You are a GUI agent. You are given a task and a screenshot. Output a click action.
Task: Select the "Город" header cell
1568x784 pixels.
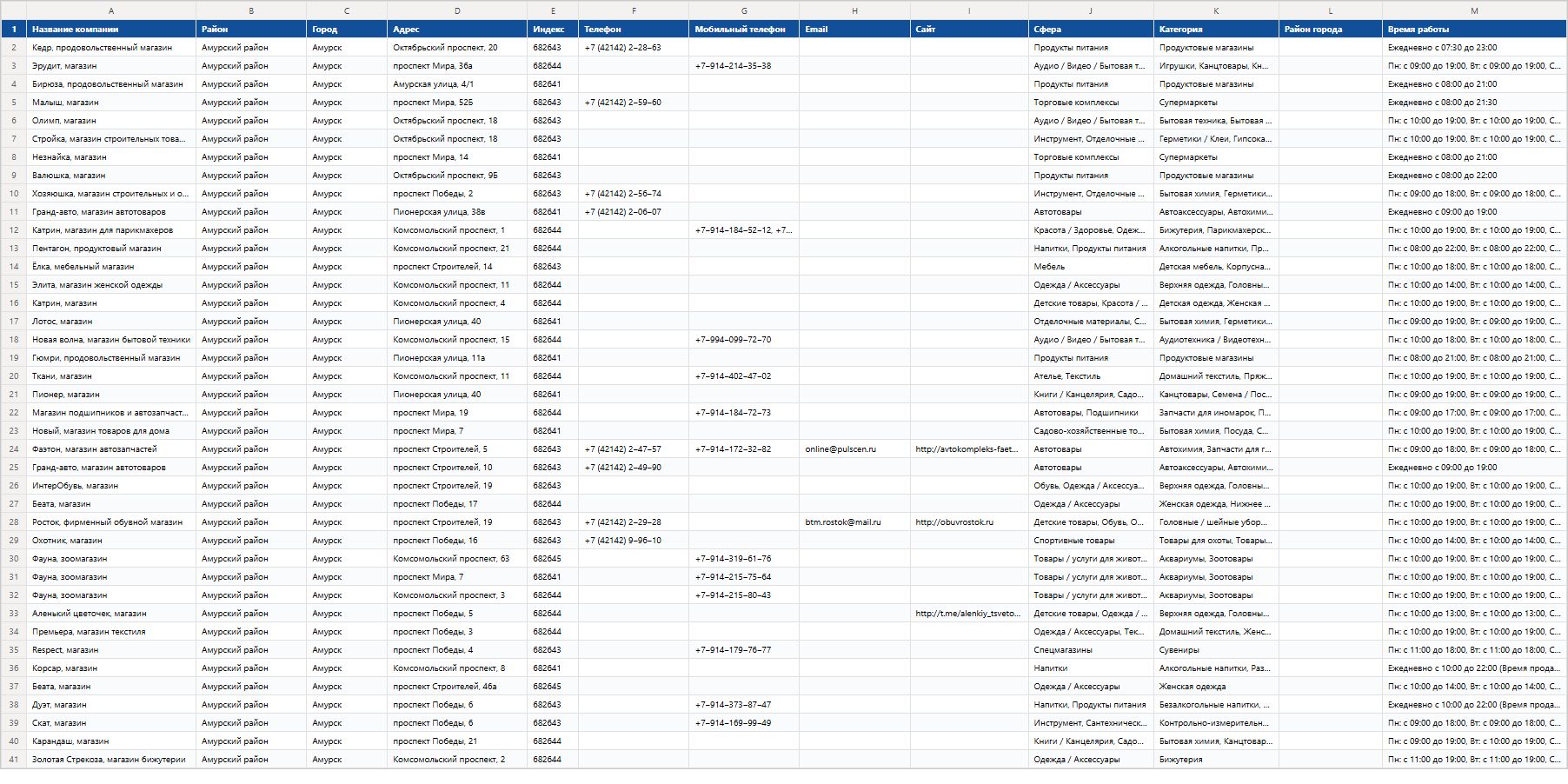(x=347, y=29)
